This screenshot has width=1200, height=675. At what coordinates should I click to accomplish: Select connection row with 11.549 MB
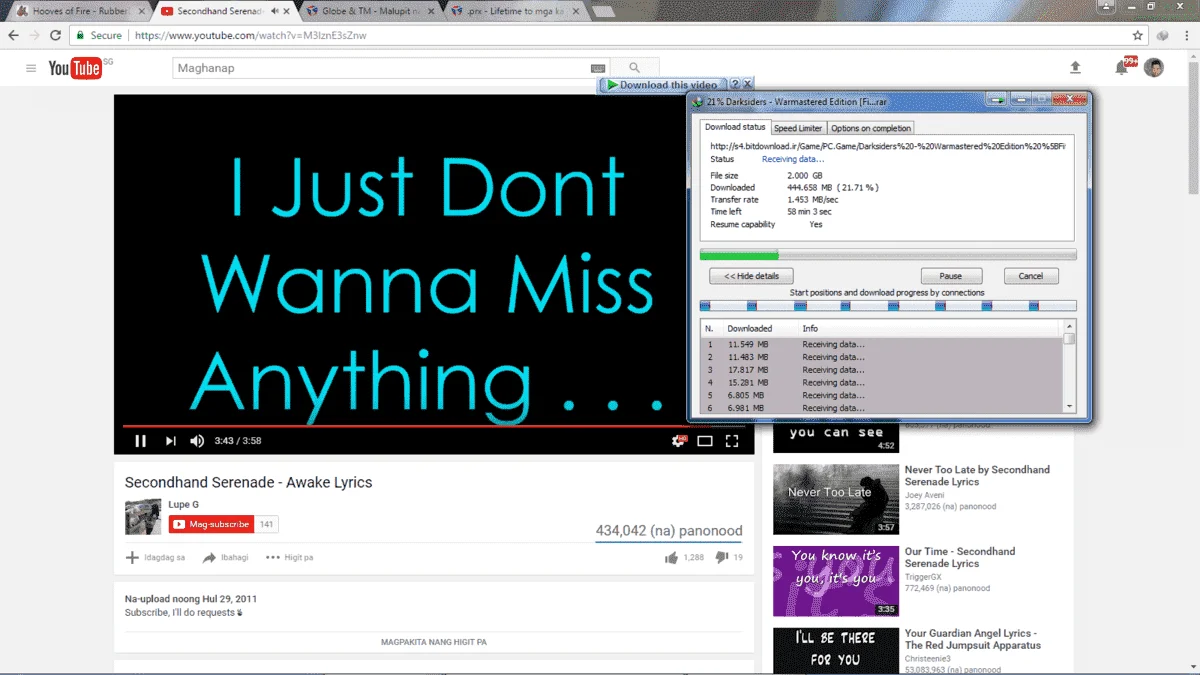pos(881,344)
